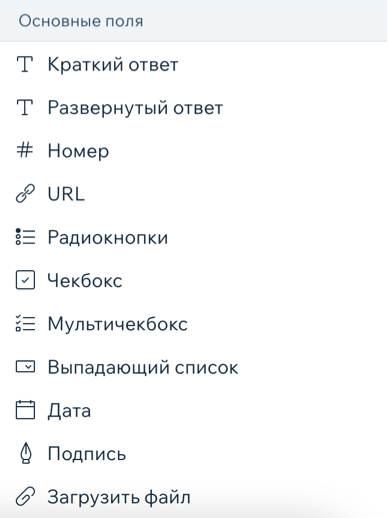Choose the Подпись field

click(195, 453)
